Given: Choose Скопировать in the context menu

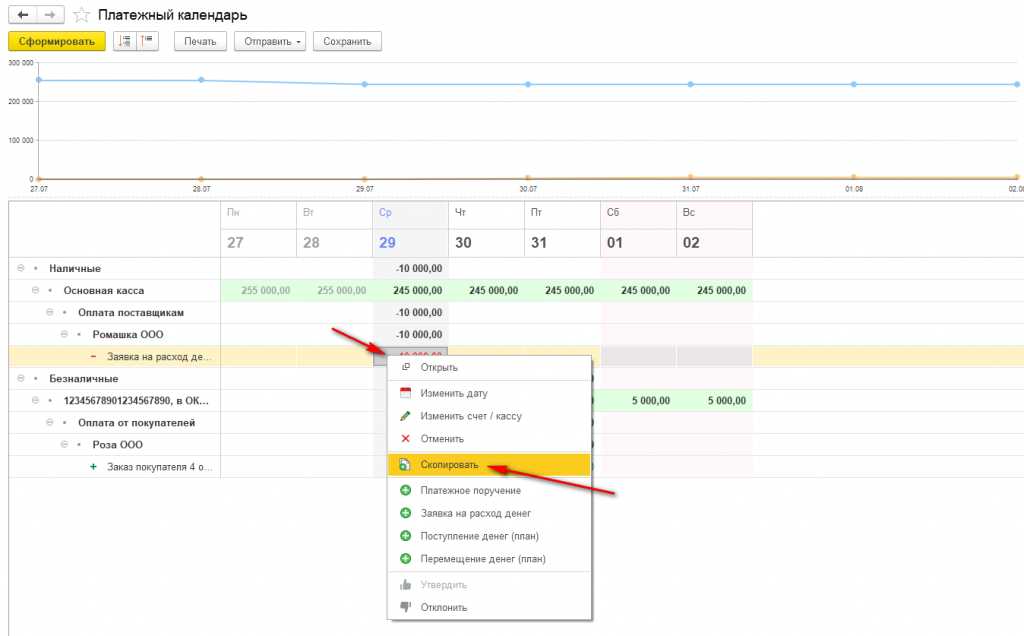Looking at the screenshot, I should click(x=489, y=465).
